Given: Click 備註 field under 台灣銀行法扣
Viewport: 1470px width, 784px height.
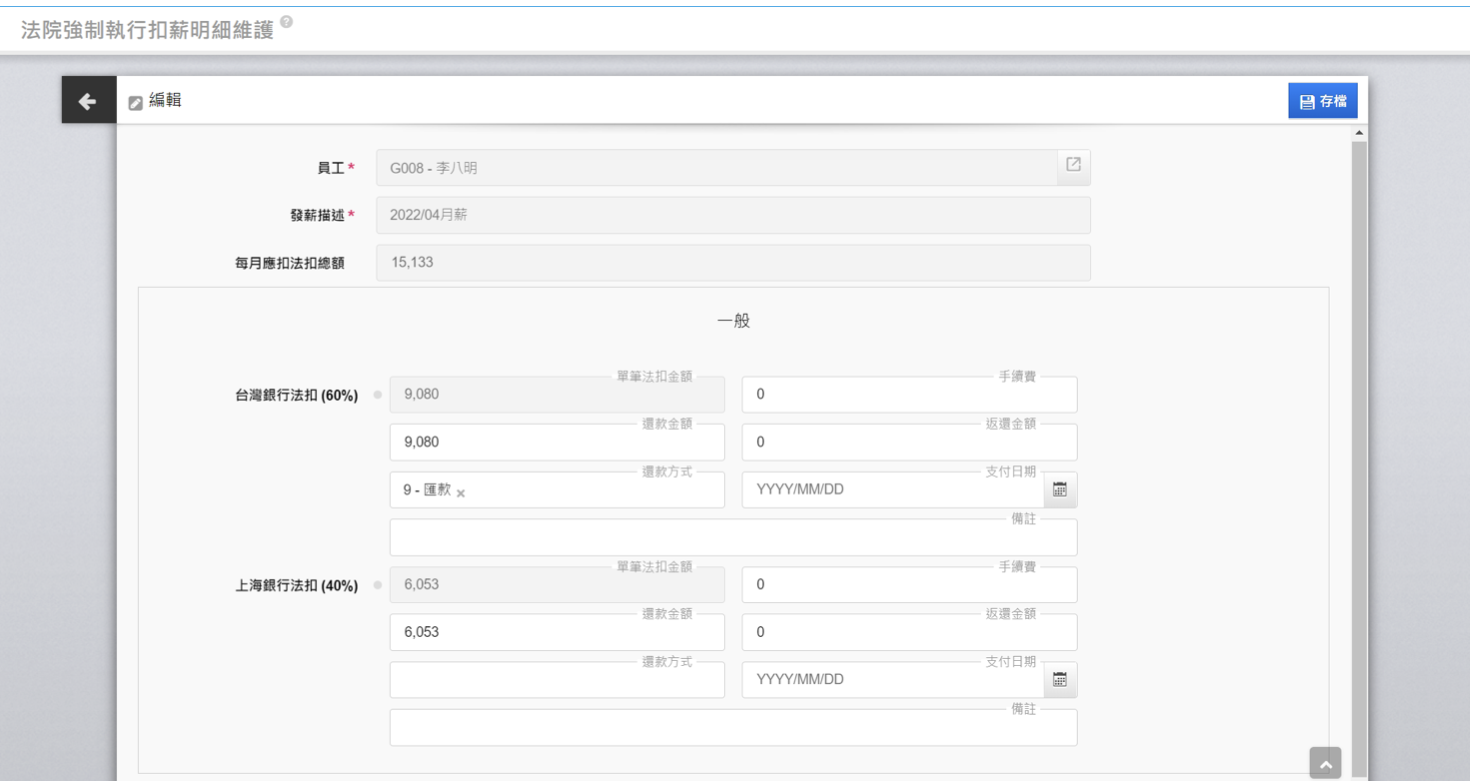Looking at the screenshot, I should (733, 538).
